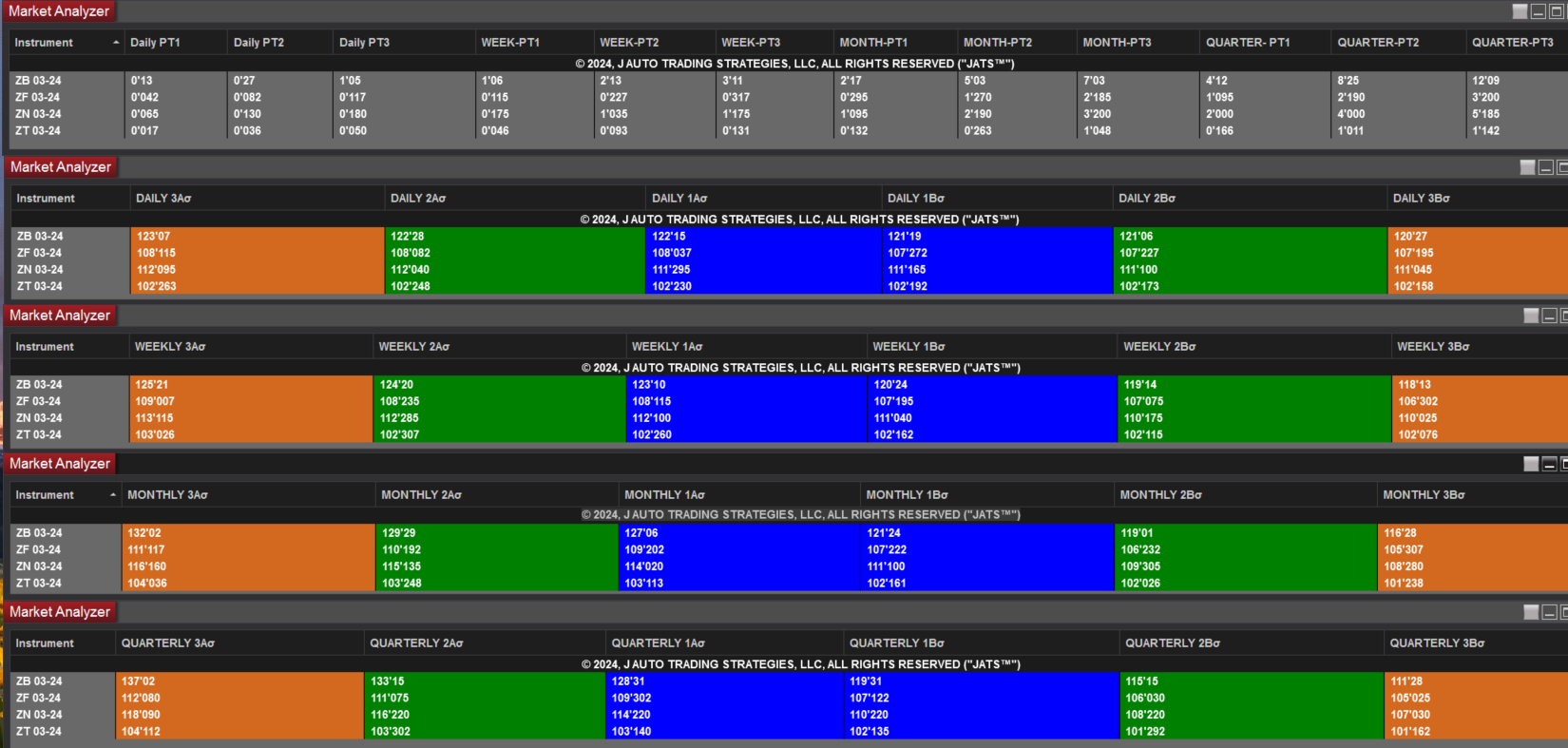Select the orange cell showing 123'07
The width and height of the screenshot is (1568, 748).
[x=257, y=236]
